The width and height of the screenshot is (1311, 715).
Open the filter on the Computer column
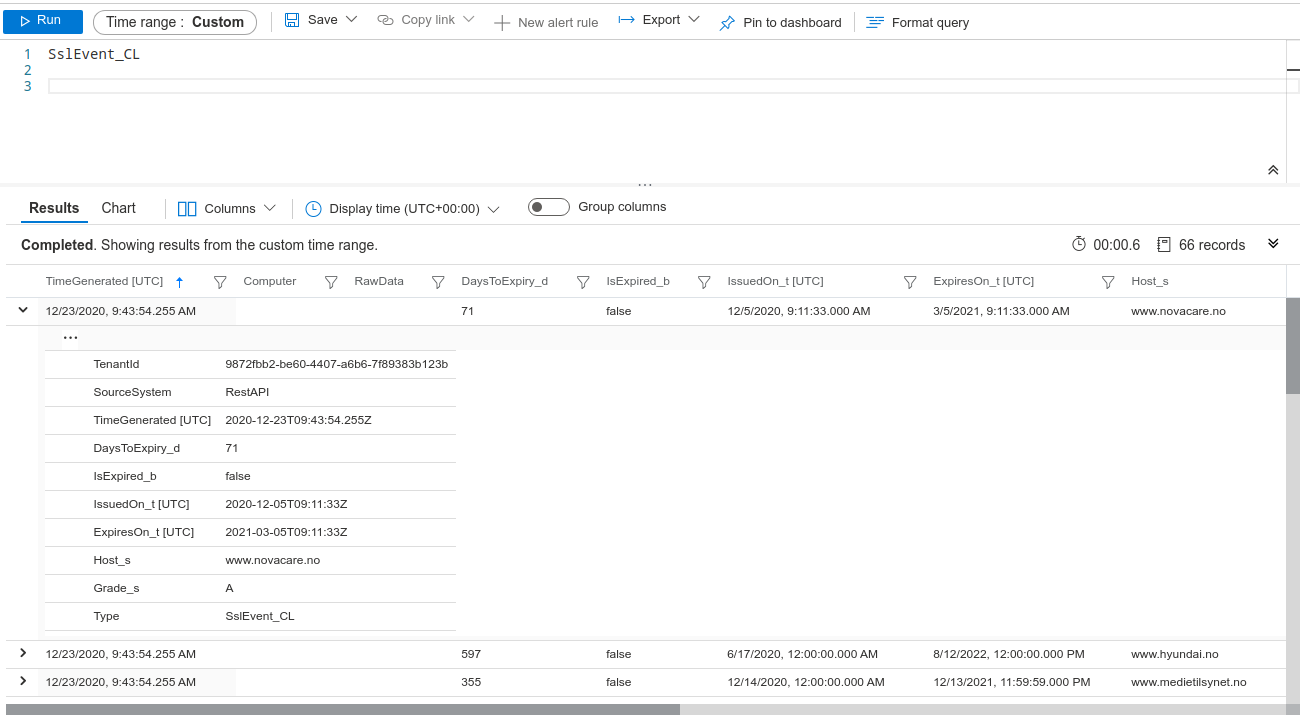331,281
